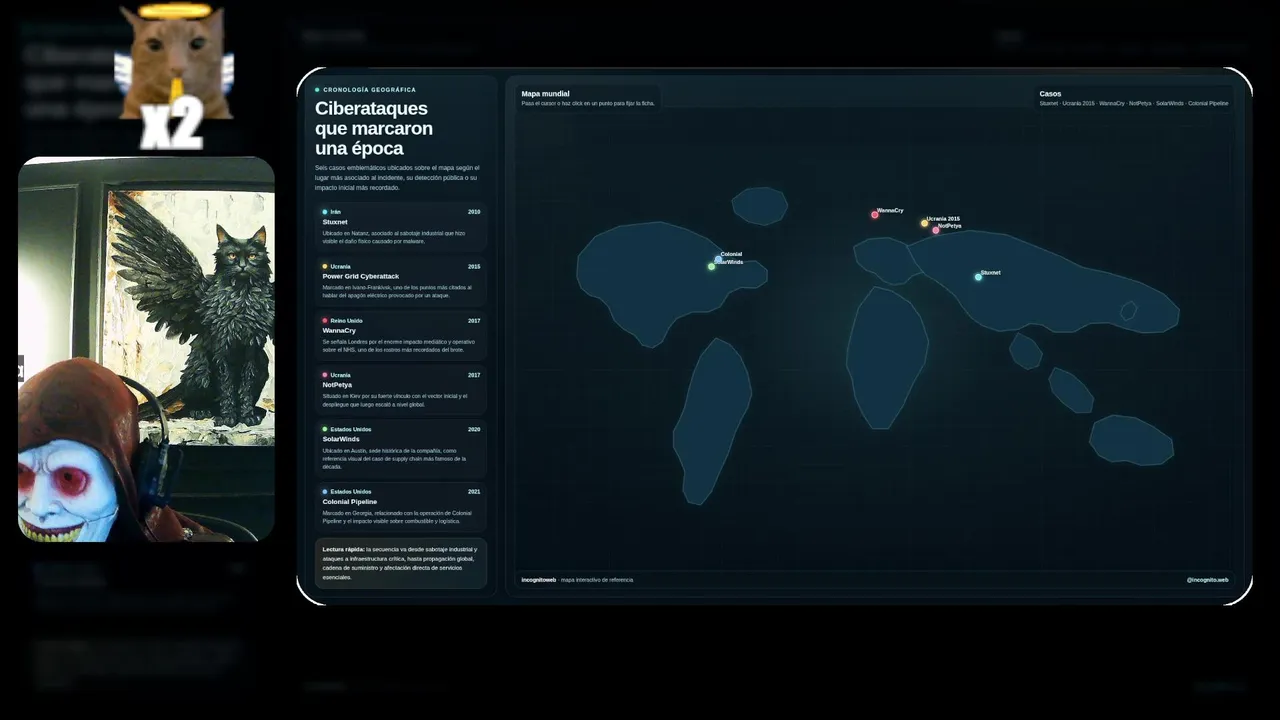Viewport: 1280px width, 720px height.
Task: Click 'incognitoweb' footer label
Action: (539, 580)
